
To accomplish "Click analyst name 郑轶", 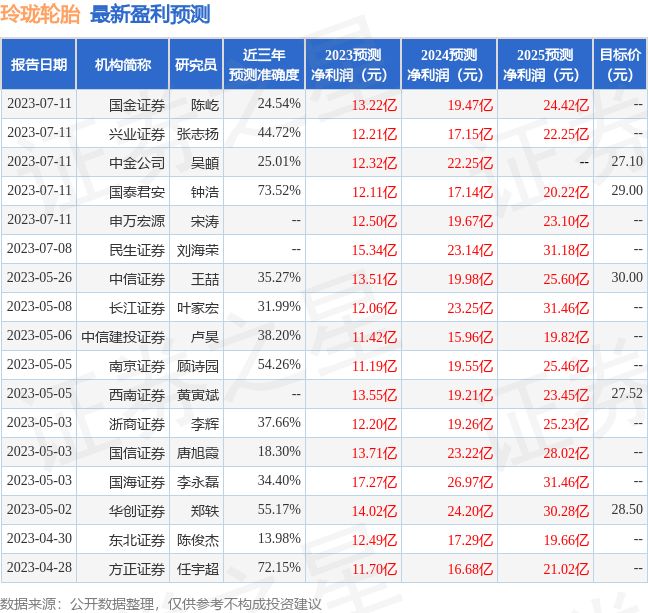I will [205, 511].
